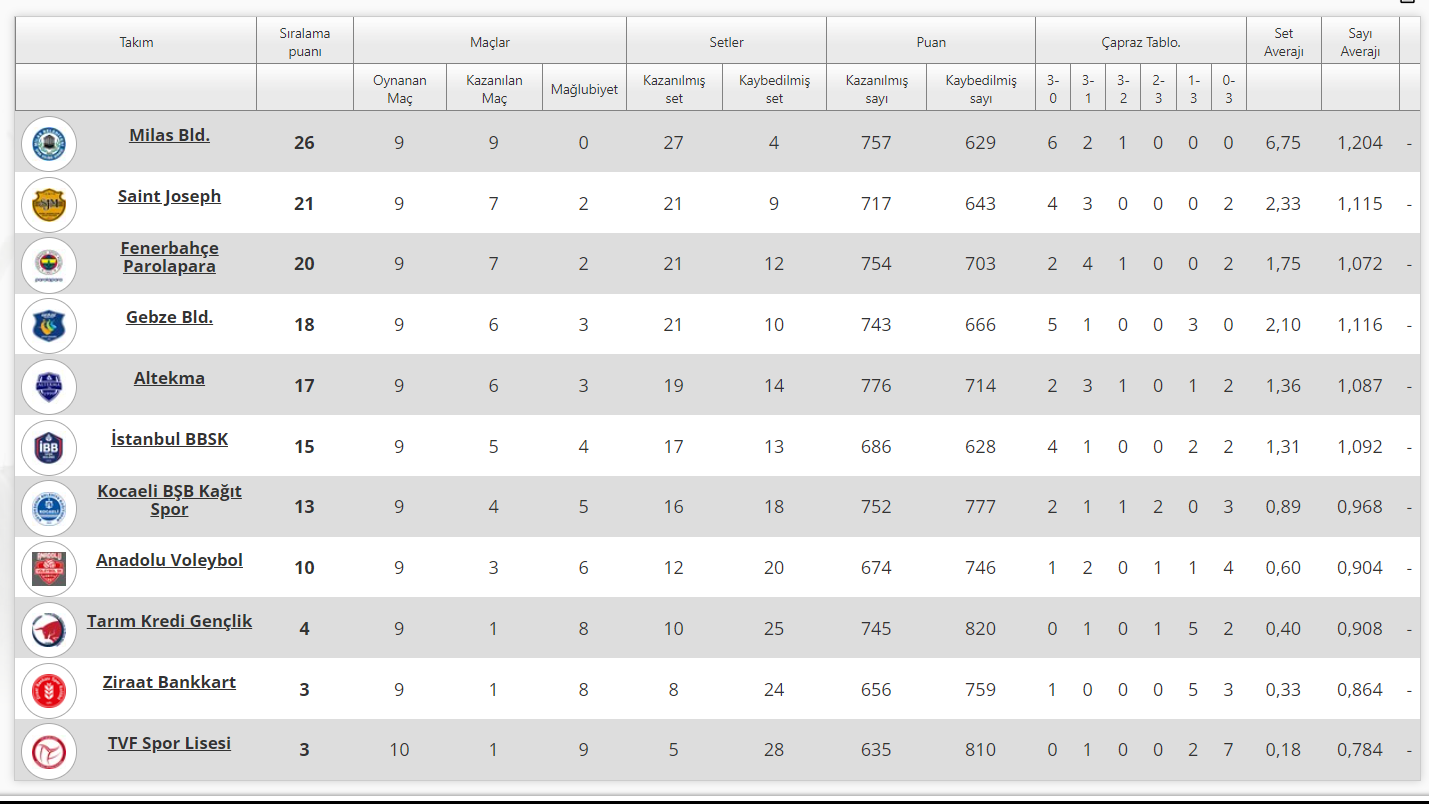Viewport: 1429px width, 804px height.
Task: Open the Gebze Bld. team page
Action: pyautogui.click(x=169, y=317)
